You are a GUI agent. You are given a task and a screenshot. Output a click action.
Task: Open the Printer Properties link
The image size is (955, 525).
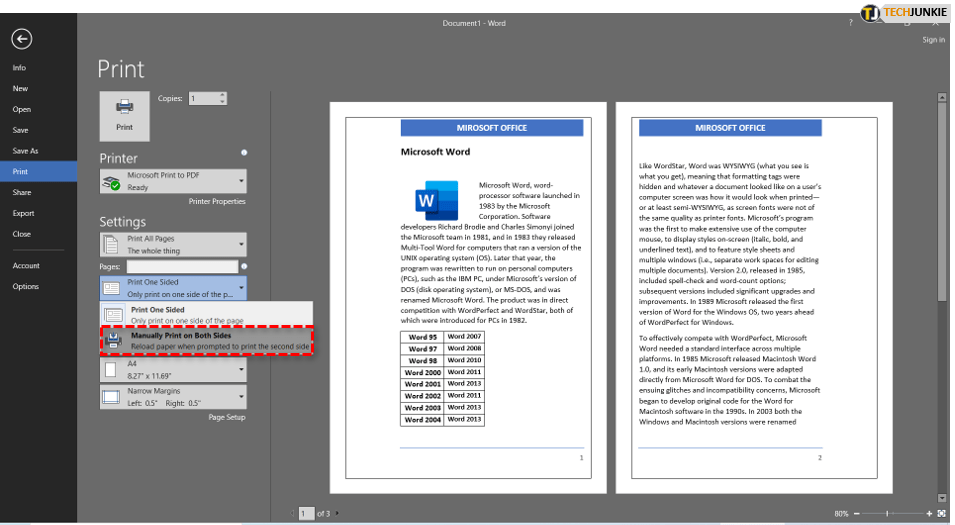coord(216,202)
